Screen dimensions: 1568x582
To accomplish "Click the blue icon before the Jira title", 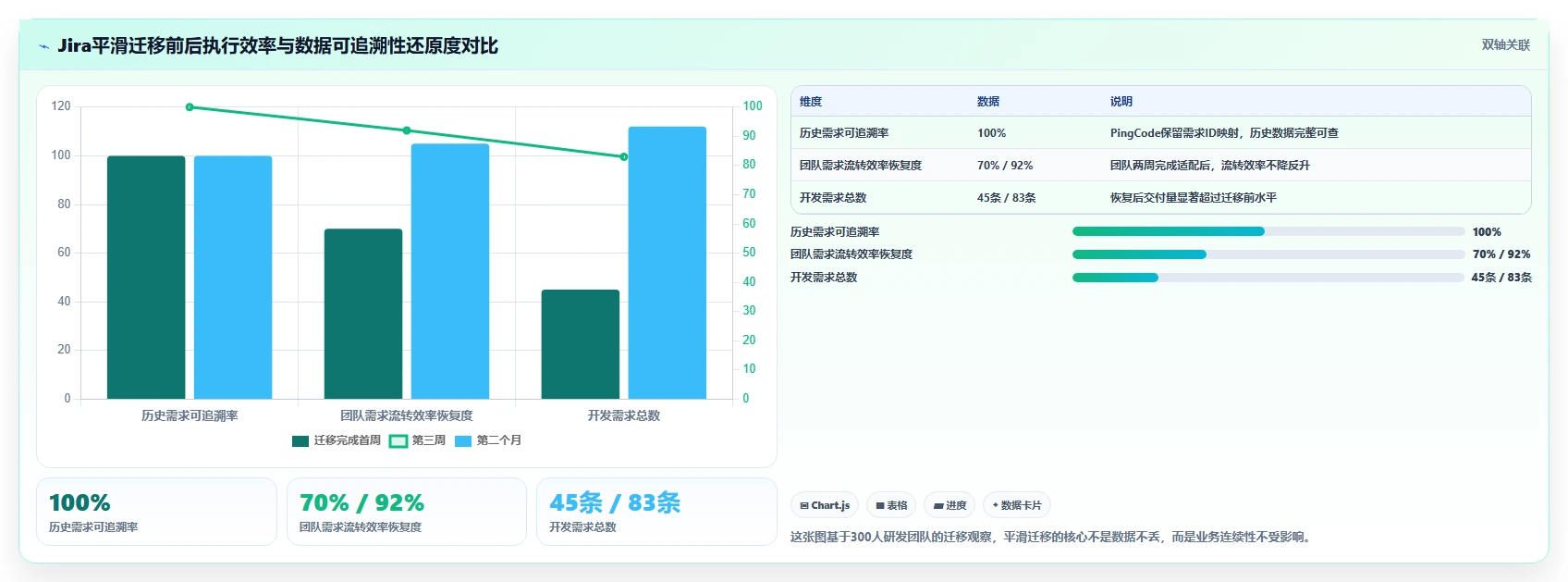I will [43, 46].
